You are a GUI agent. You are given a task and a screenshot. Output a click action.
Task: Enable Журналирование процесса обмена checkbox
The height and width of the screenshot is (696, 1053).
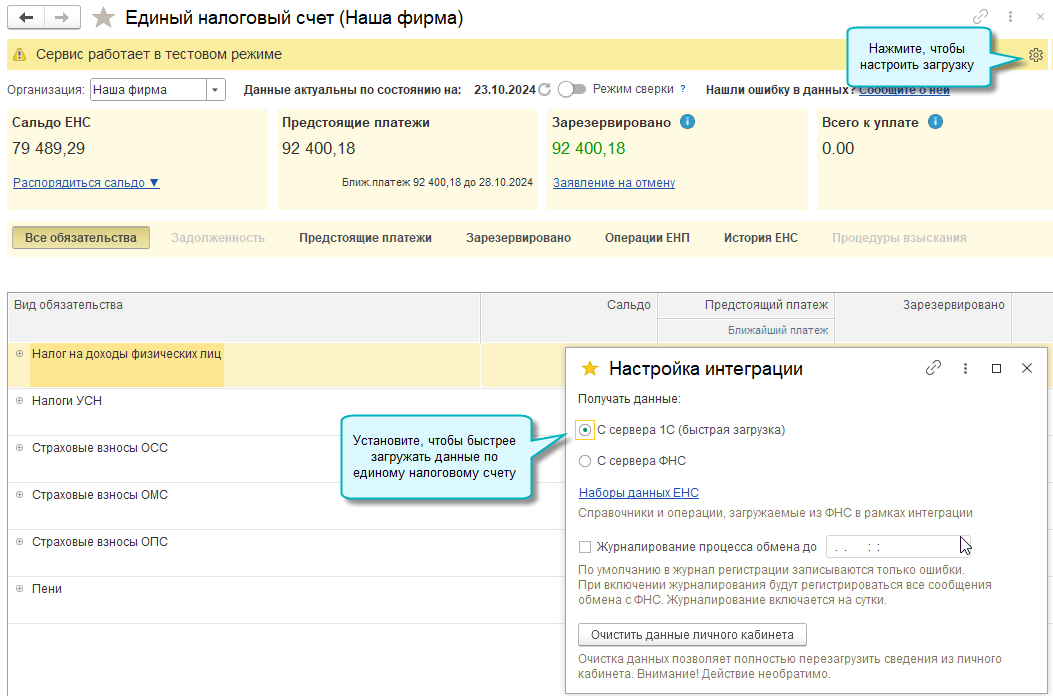585,547
